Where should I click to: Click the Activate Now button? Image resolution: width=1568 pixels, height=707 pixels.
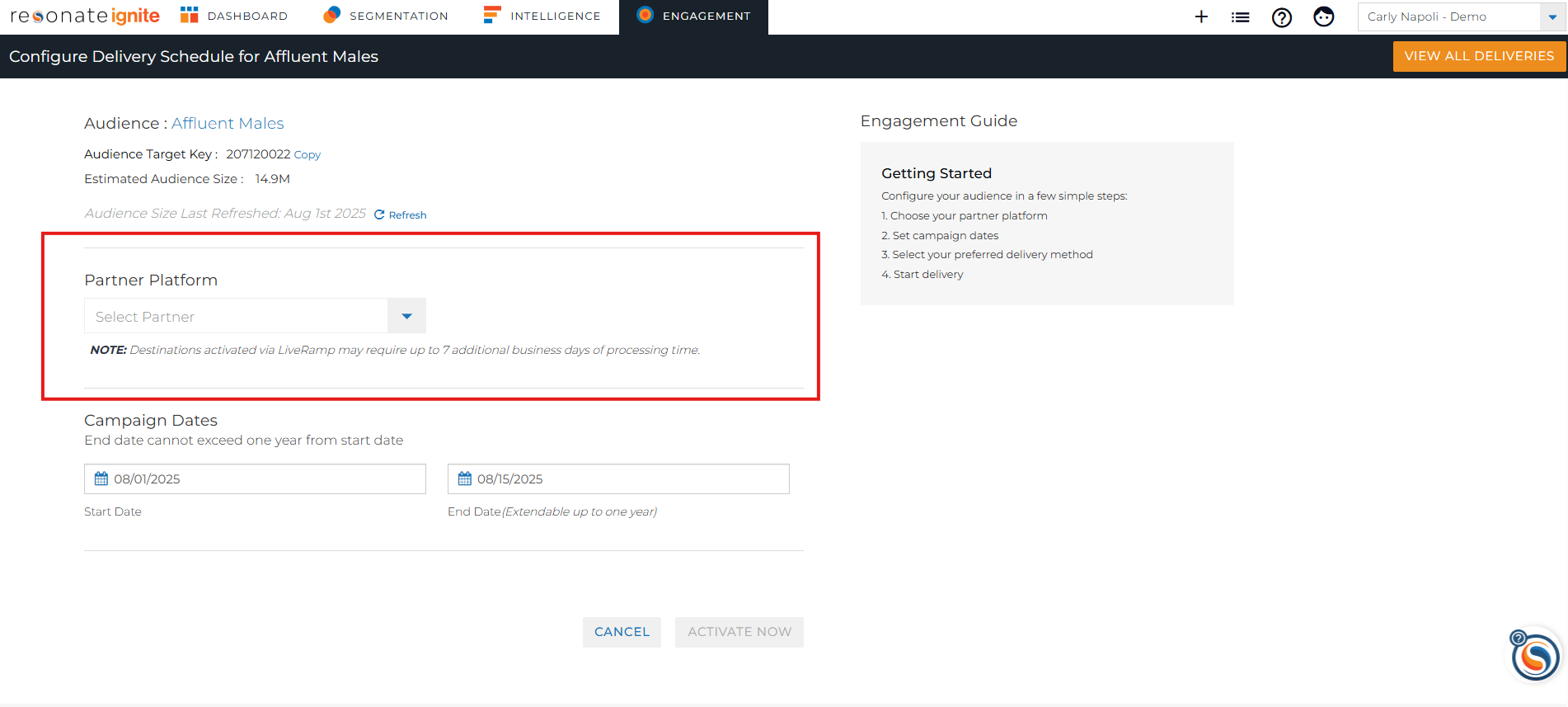click(739, 632)
